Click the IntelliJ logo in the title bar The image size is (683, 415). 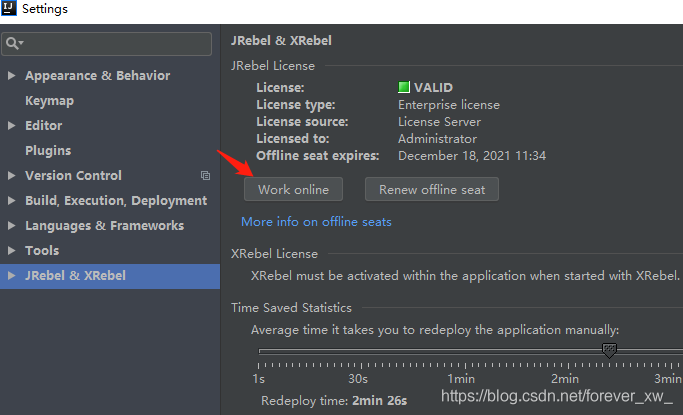click(8, 8)
